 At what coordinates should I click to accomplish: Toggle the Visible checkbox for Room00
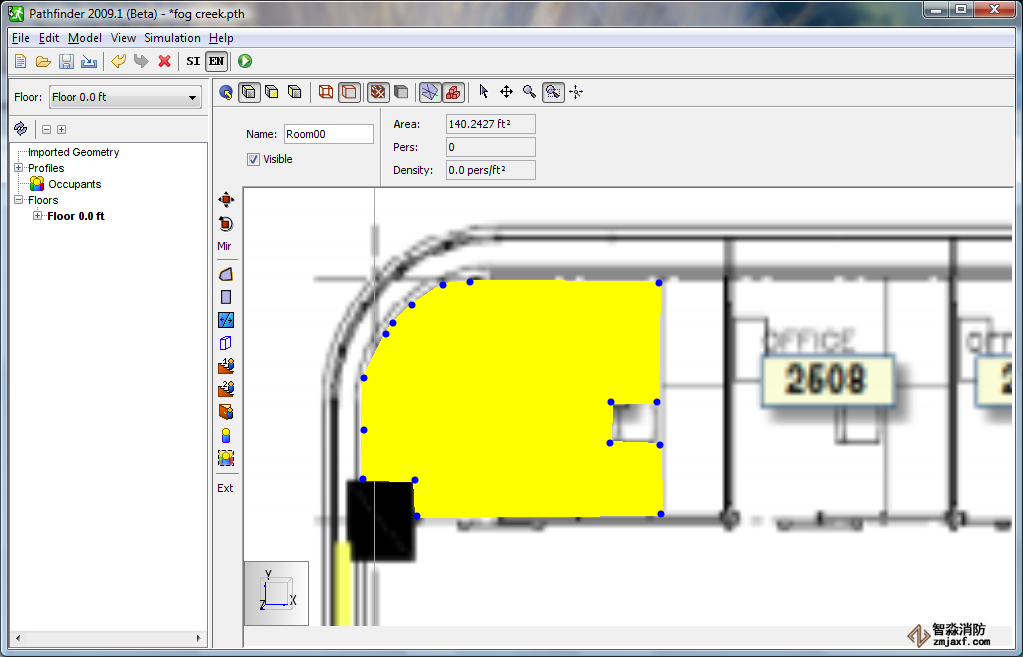253,159
